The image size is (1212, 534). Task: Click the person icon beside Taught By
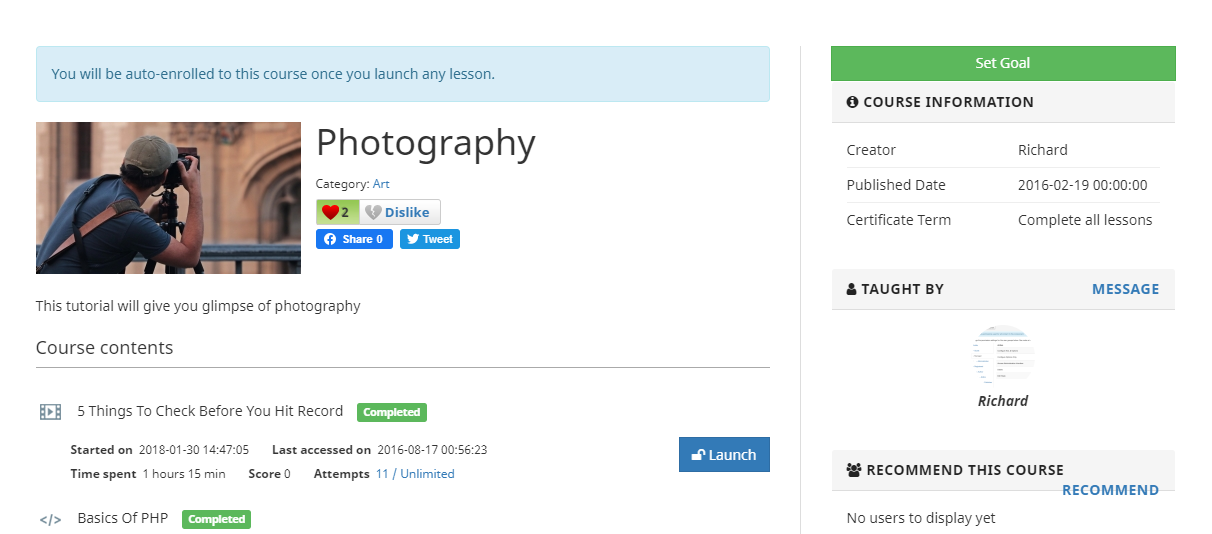pos(852,289)
